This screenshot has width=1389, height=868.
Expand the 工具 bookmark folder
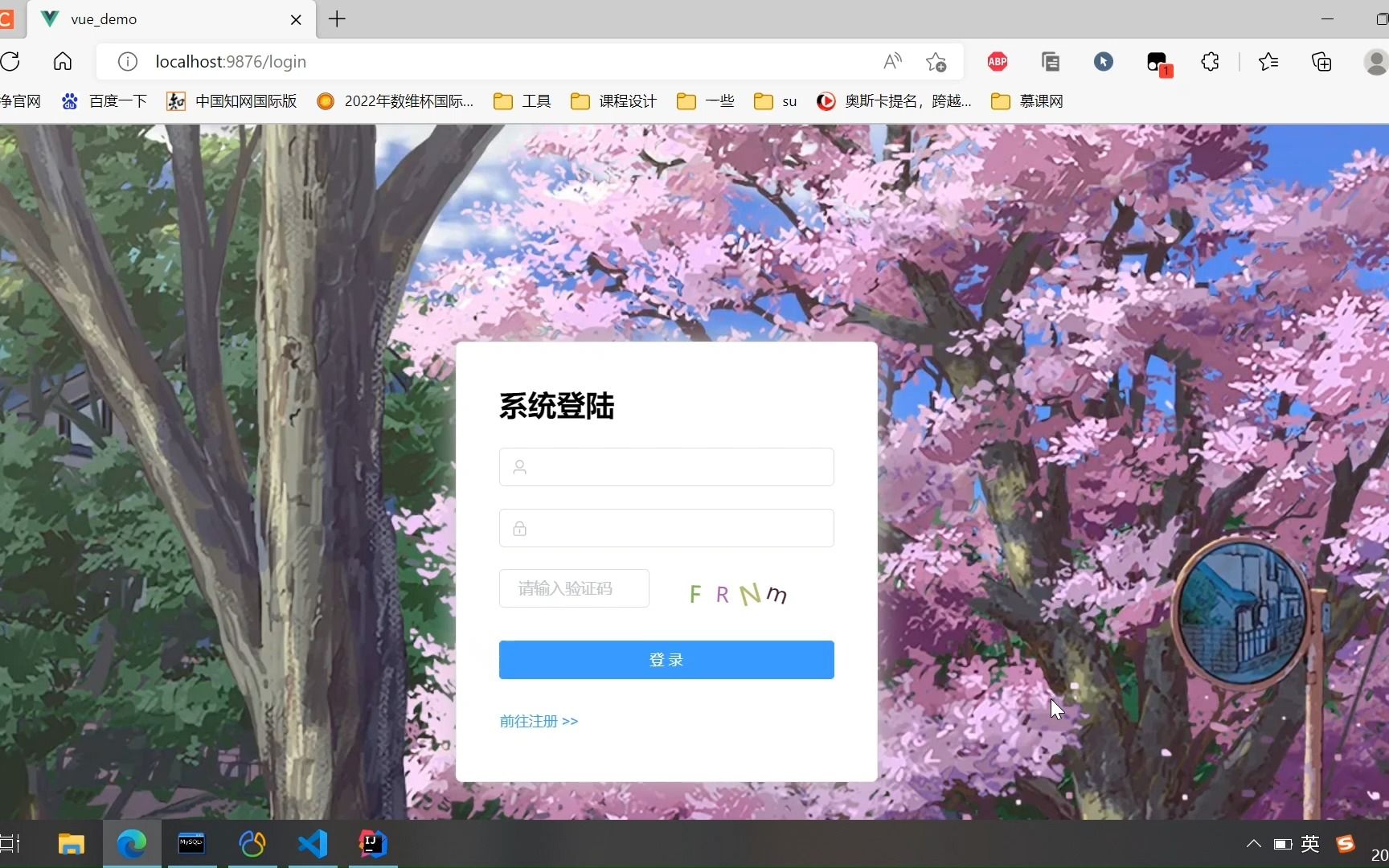(x=522, y=101)
